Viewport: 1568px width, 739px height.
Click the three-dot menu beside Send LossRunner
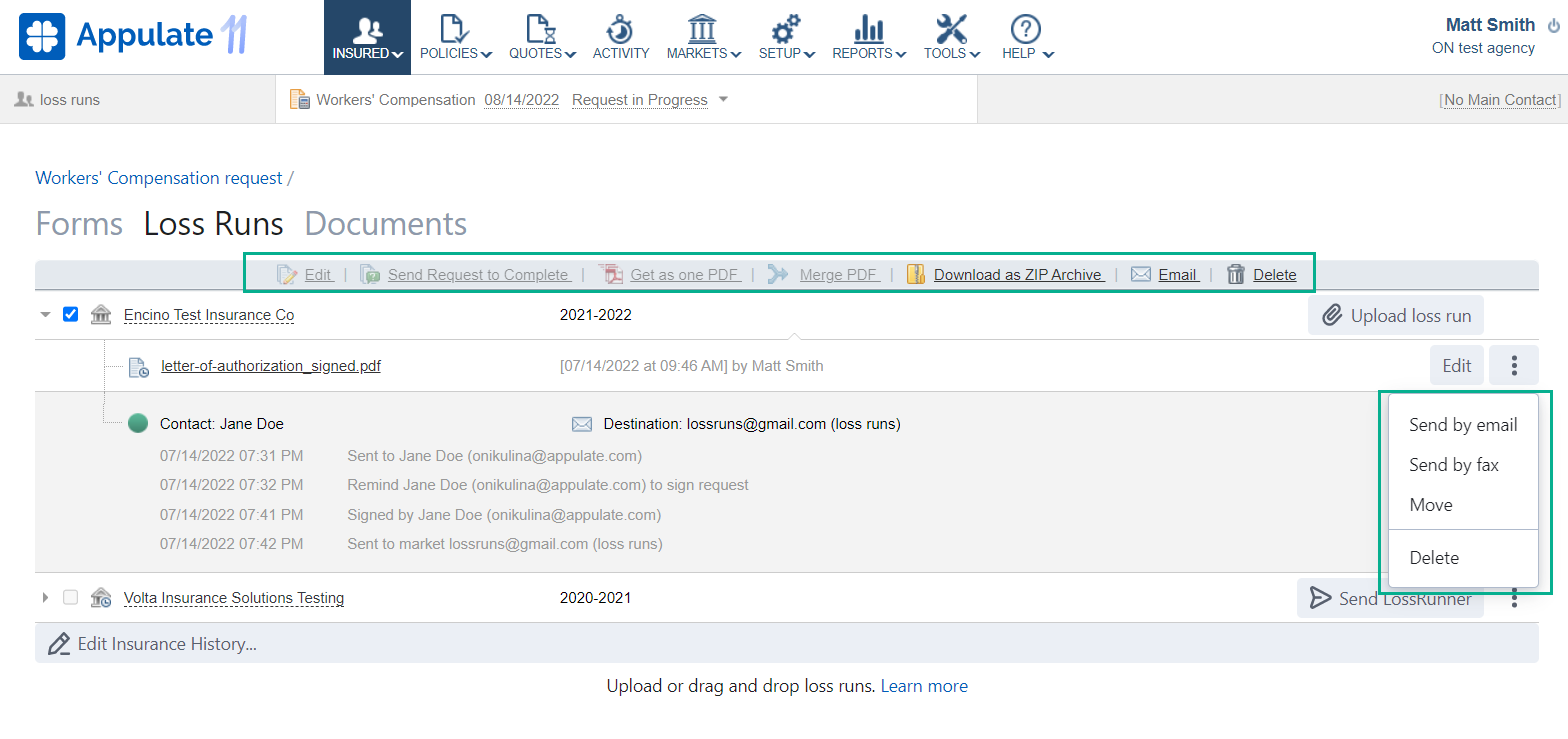tap(1514, 598)
